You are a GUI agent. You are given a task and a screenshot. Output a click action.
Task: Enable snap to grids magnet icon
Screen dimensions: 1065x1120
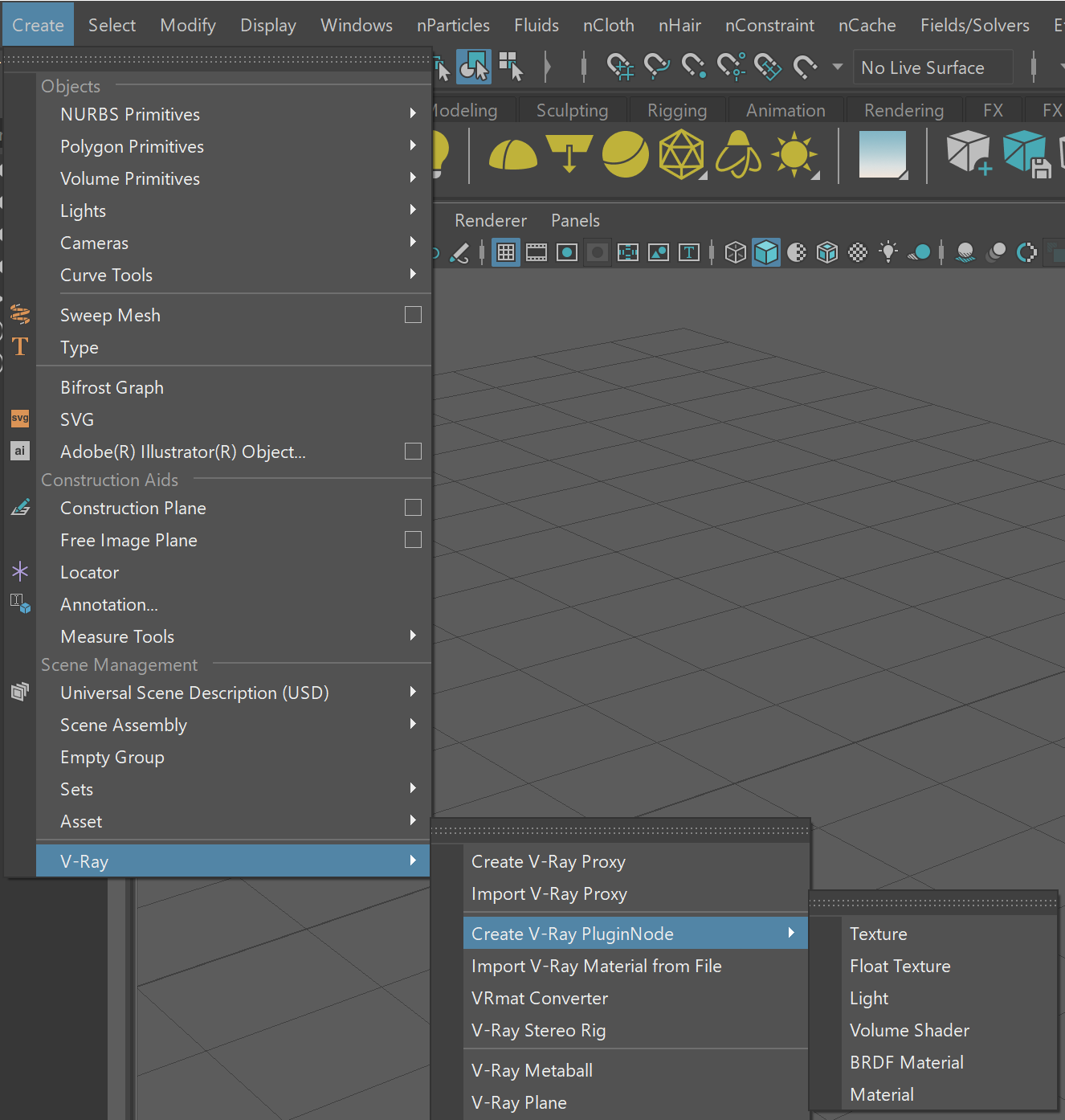(619, 67)
